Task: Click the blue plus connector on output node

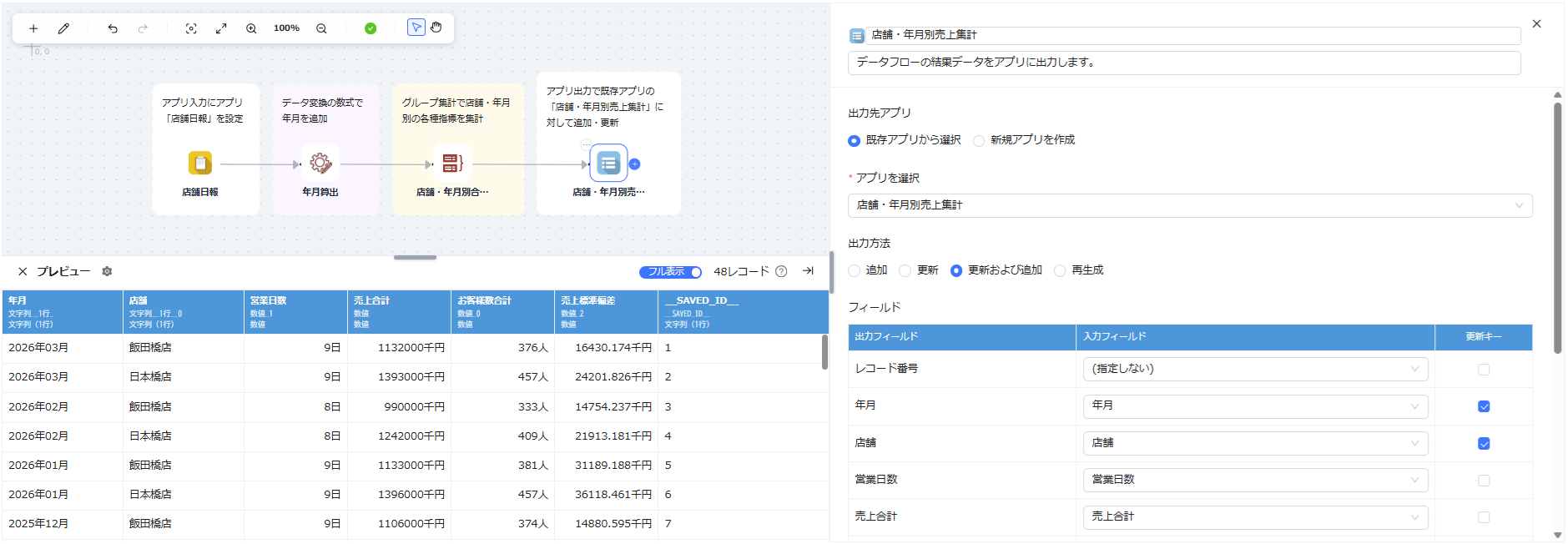Action: tap(635, 164)
